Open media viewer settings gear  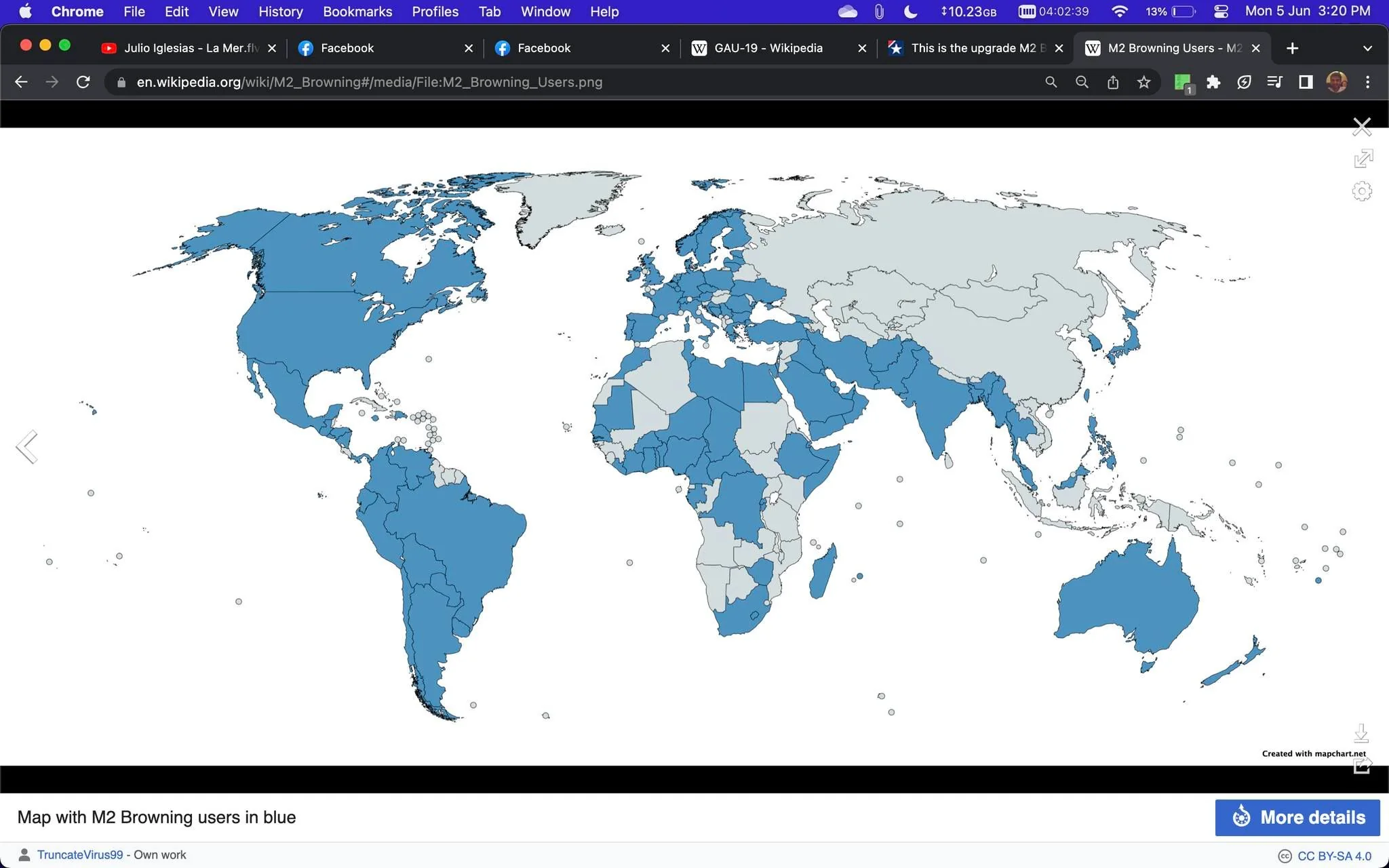coord(1362,191)
